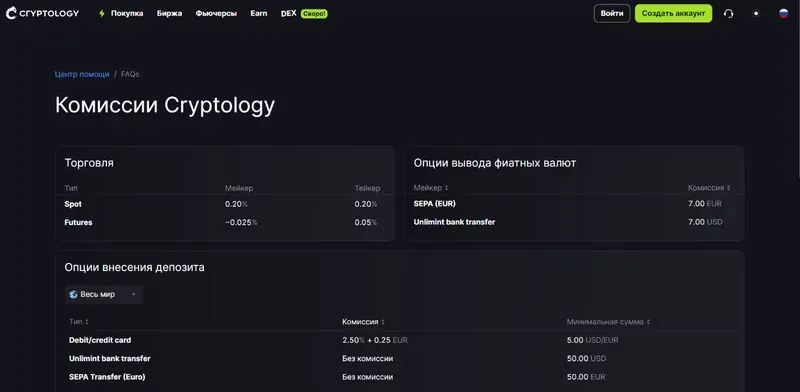Viewport: 800px width, 392px height.
Task: Click the 7.00 EUR commission value
Action: point(705,204)
